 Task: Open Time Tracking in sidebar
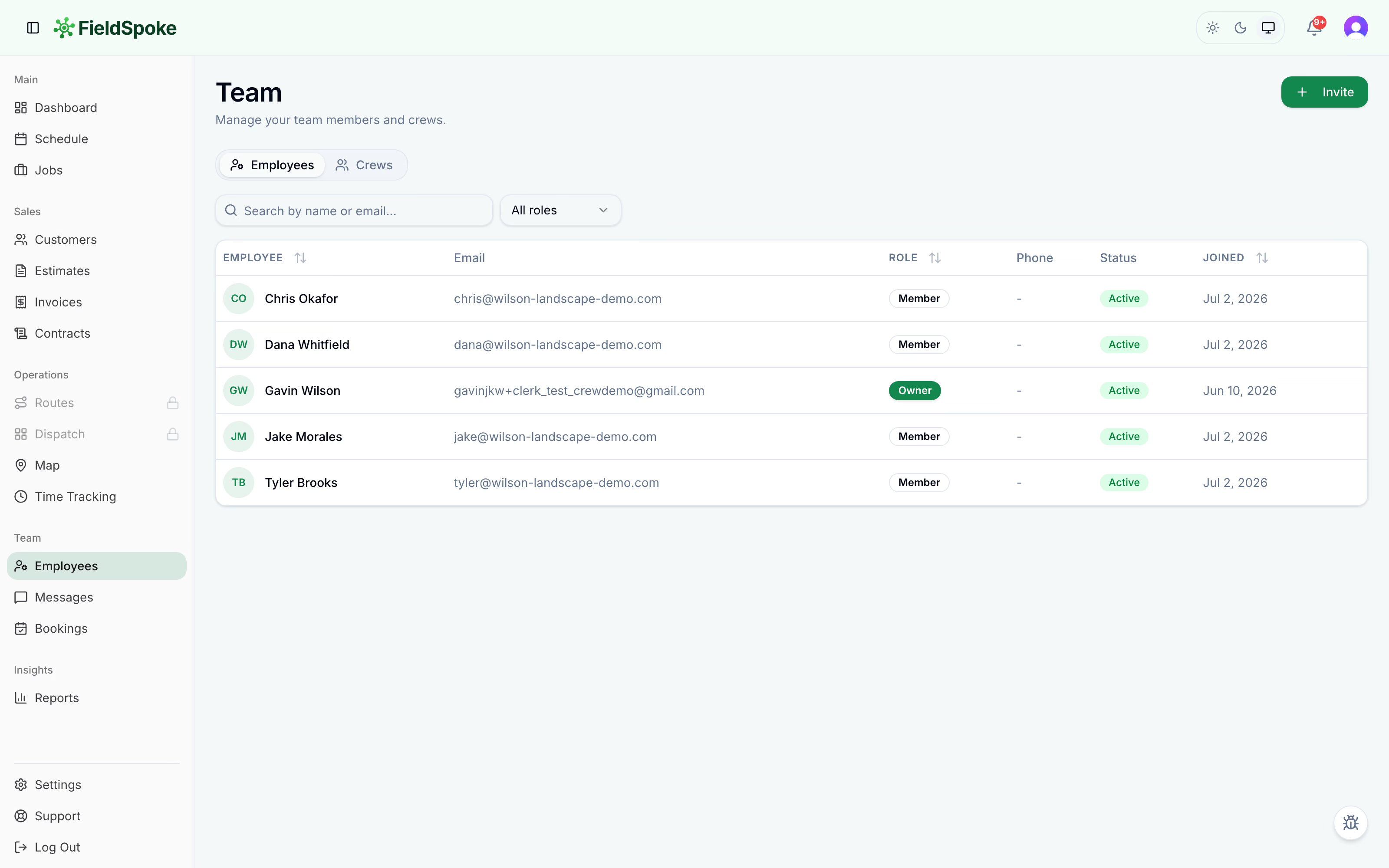pos(96,496)
